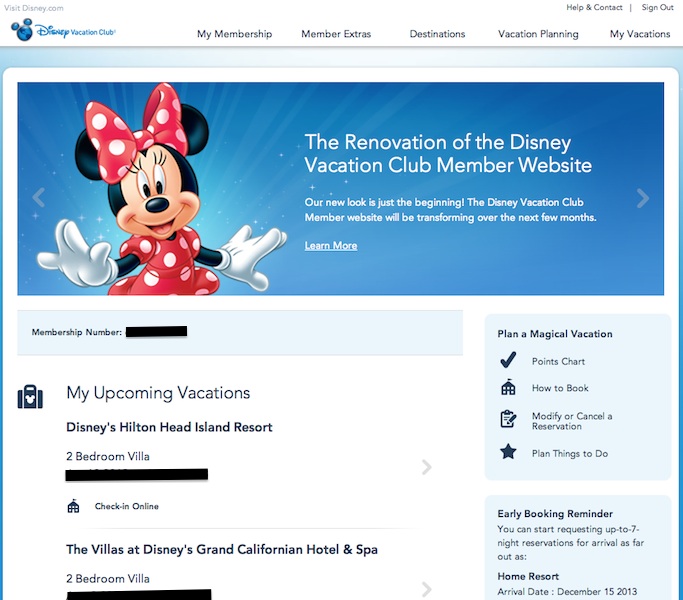The width and height of the screenshot is (683, 600).
Task: Click the Modify or Cancel clipboard icon
Action: 508,419
